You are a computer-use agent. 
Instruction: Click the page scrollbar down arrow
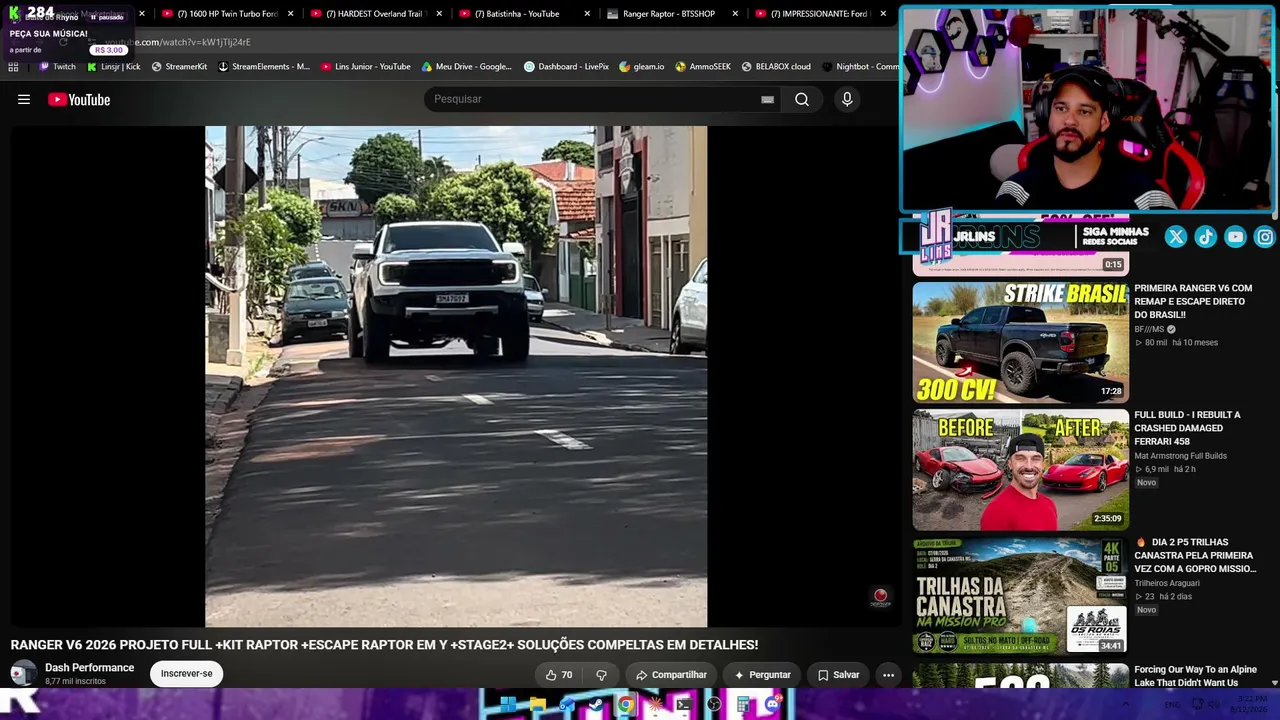[x=1274, y=683]
